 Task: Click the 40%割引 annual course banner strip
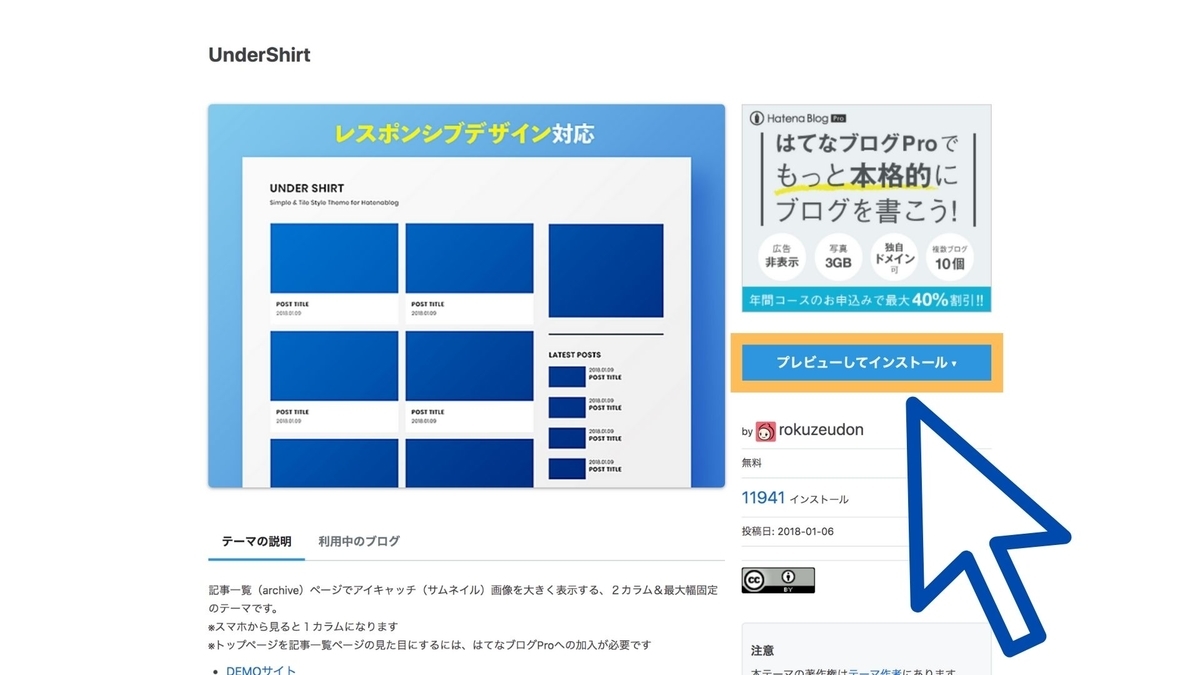pos(866,300)
